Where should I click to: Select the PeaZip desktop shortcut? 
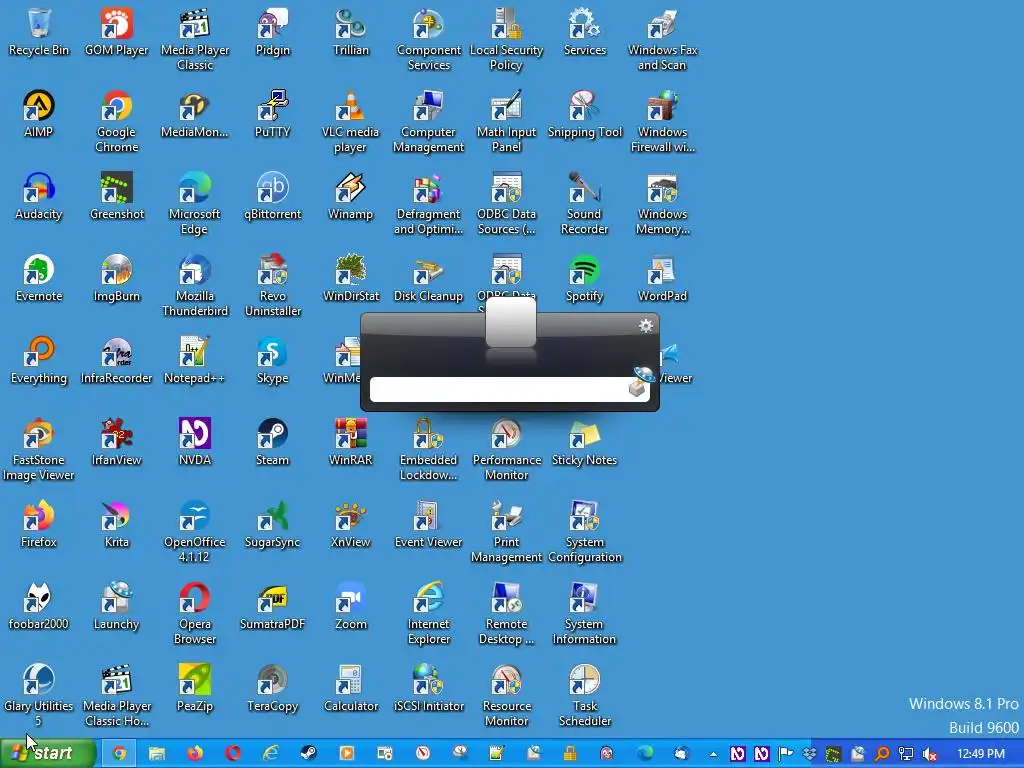tap(195, 688)
